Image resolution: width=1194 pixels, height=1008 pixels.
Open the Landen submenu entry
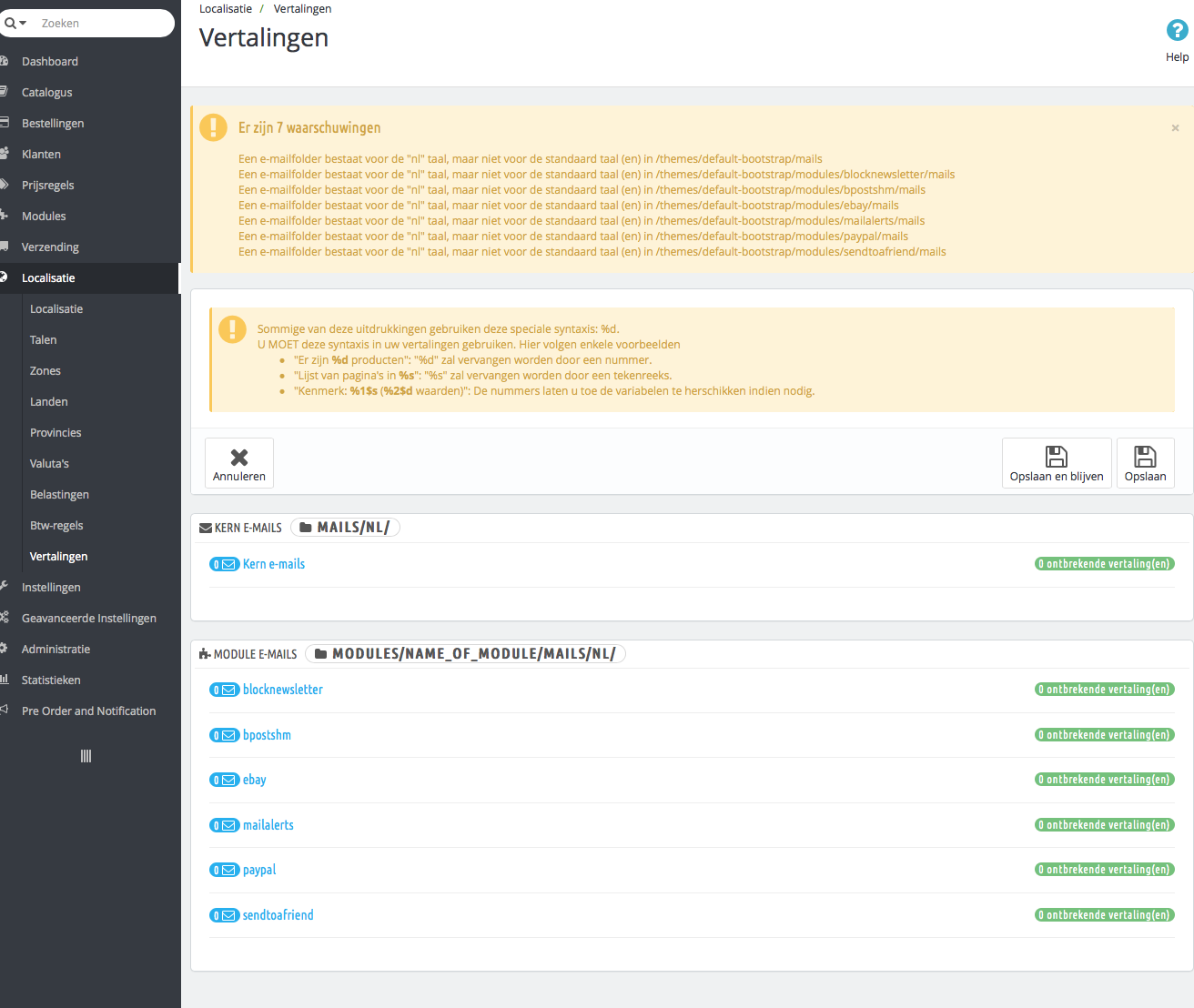[49, 402]
